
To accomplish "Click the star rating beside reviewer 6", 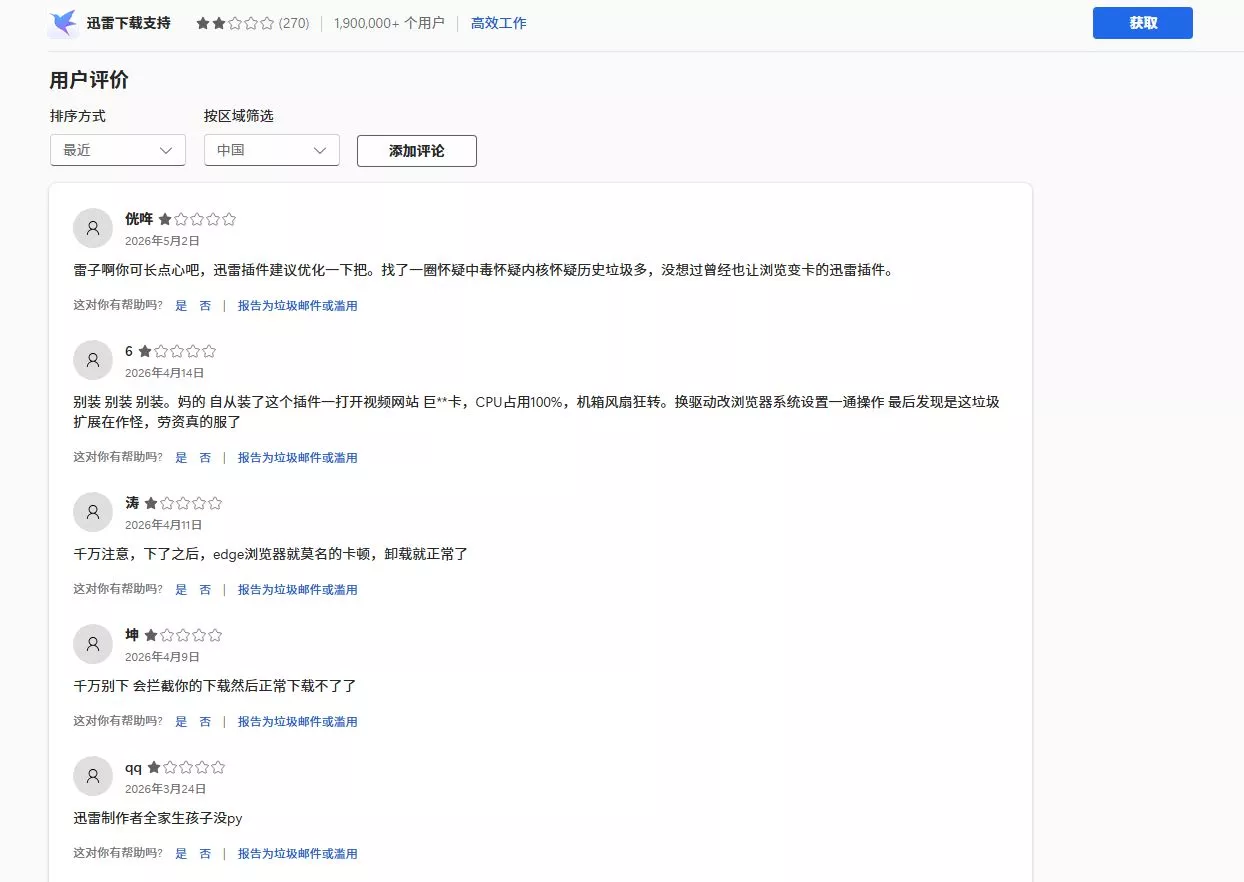I will (x=177, y=351).
